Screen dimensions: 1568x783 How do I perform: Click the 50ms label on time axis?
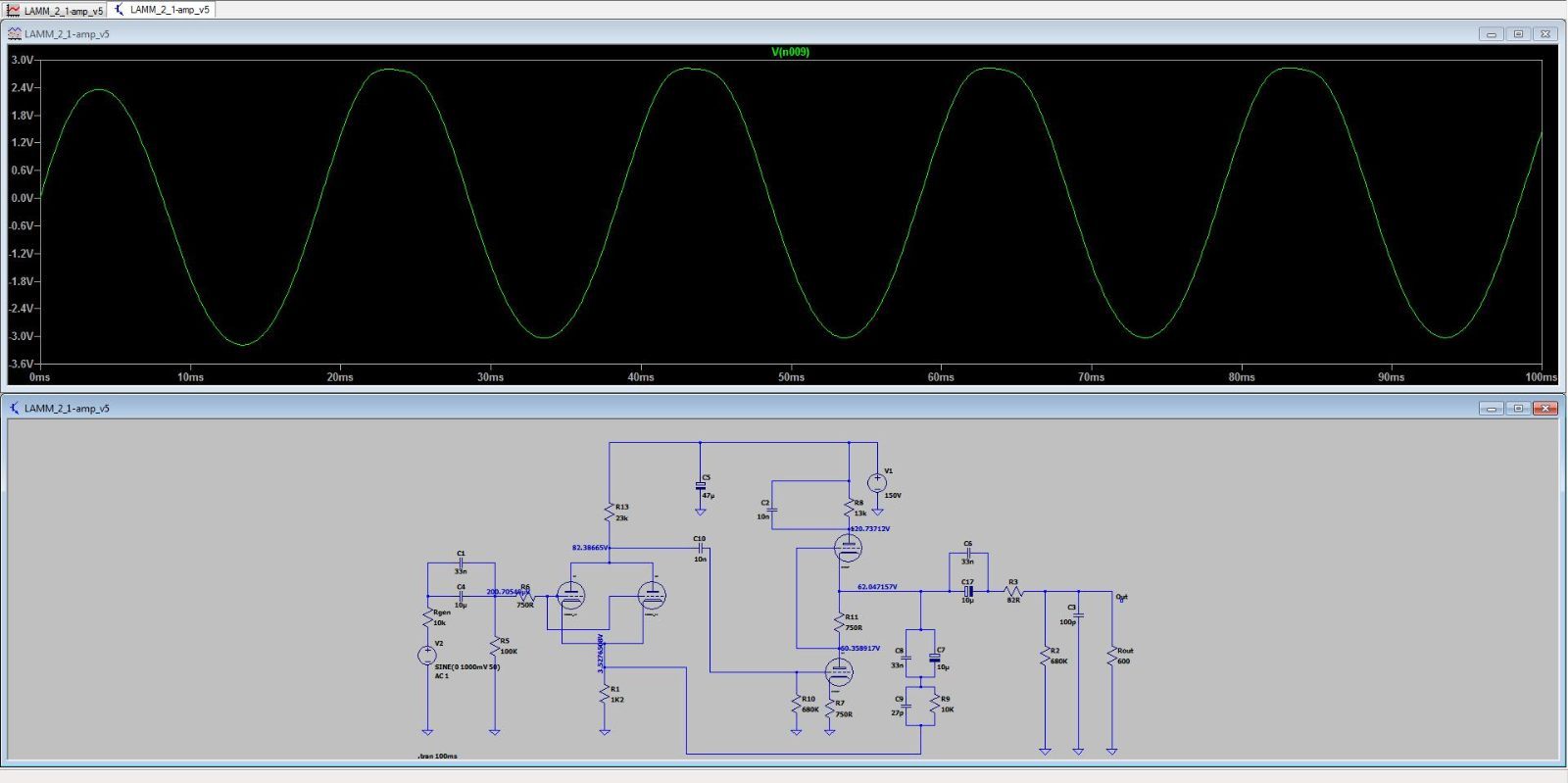(791, 377)
